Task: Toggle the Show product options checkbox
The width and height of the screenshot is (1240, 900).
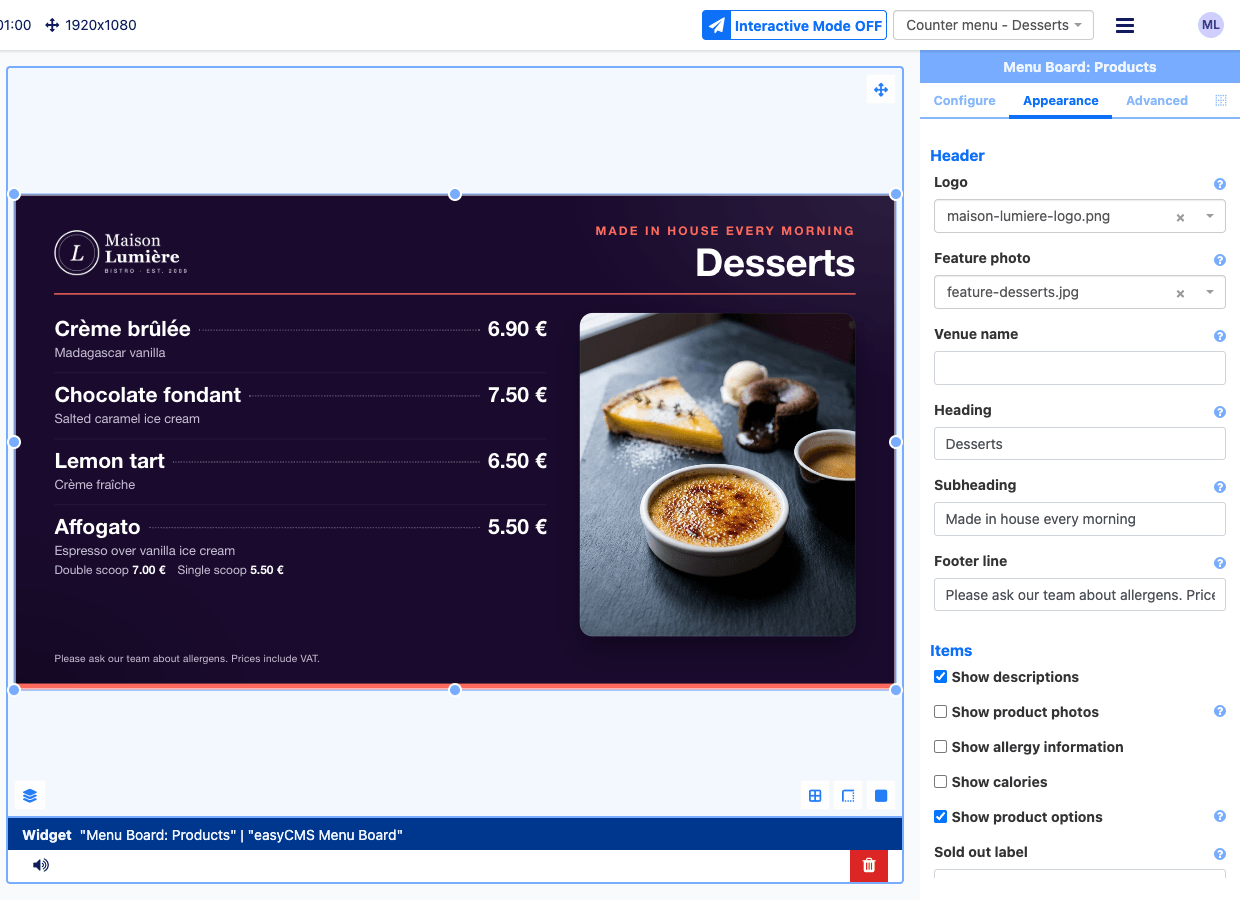Action: (x=940, y=817)
